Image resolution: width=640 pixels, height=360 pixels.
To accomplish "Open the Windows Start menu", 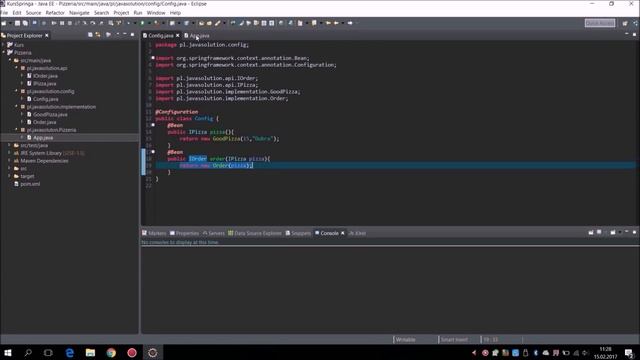I will (8, 353).
